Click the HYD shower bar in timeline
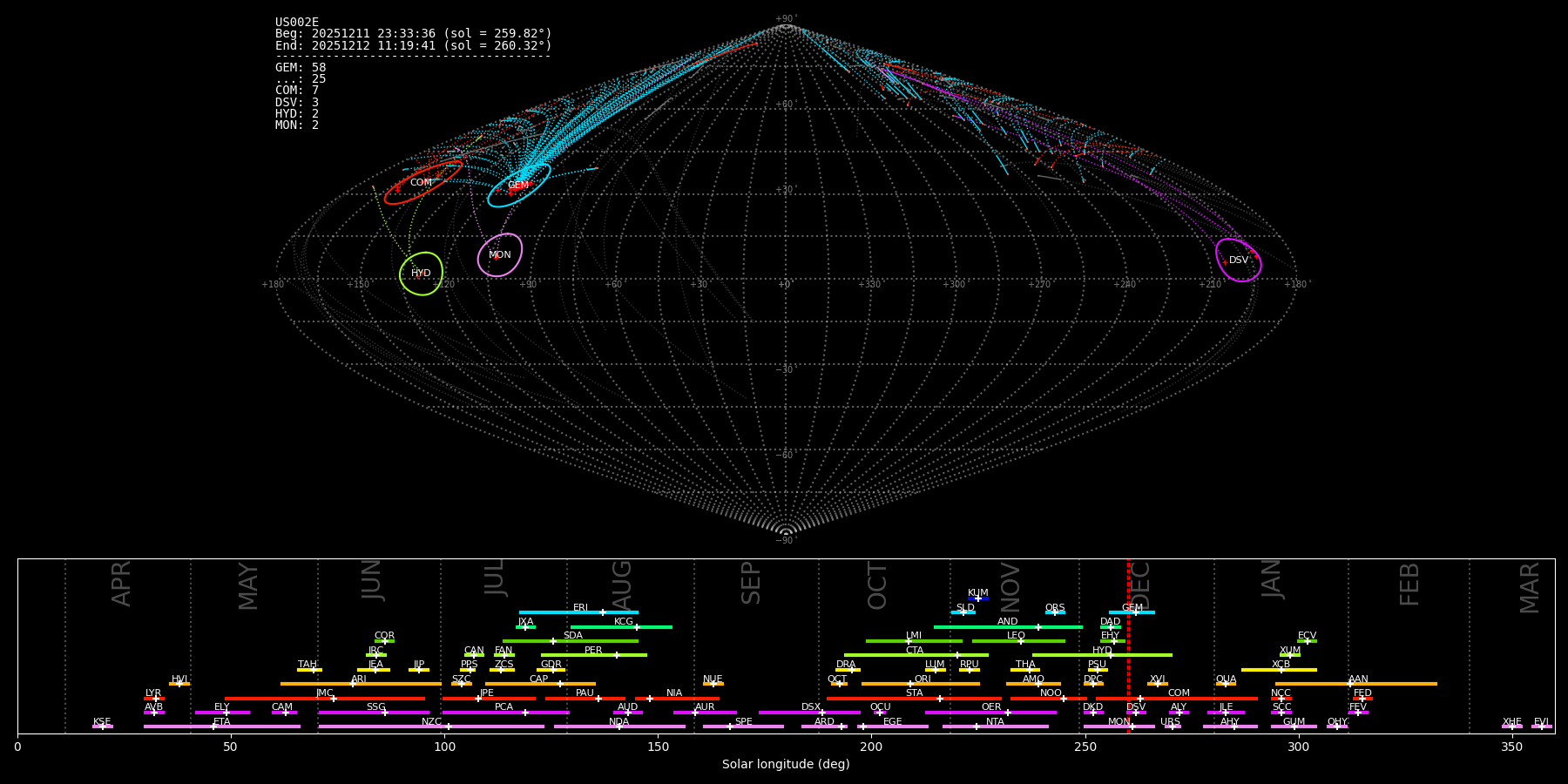The height and width of the screenshot is (784, 1568). coord(1102,655)
